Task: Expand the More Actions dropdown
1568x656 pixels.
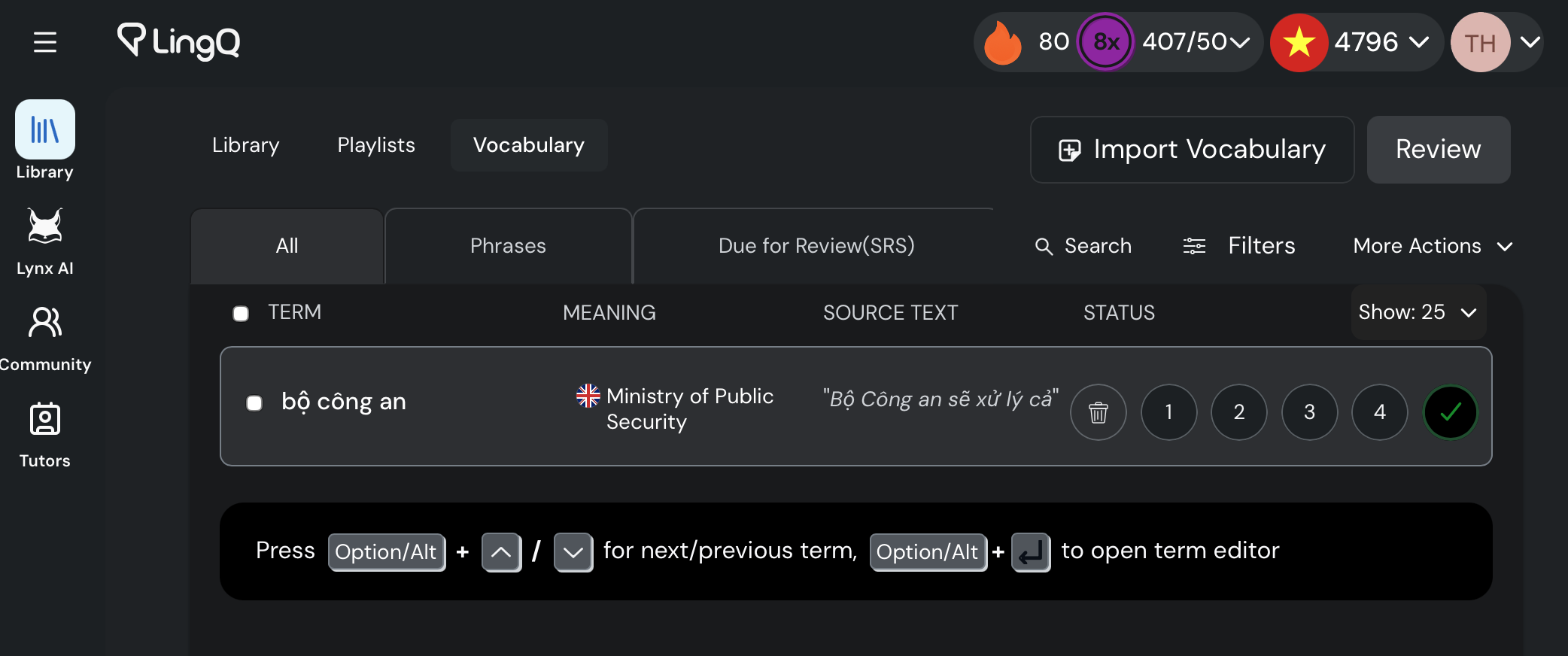Action: tap(1433, 246)
